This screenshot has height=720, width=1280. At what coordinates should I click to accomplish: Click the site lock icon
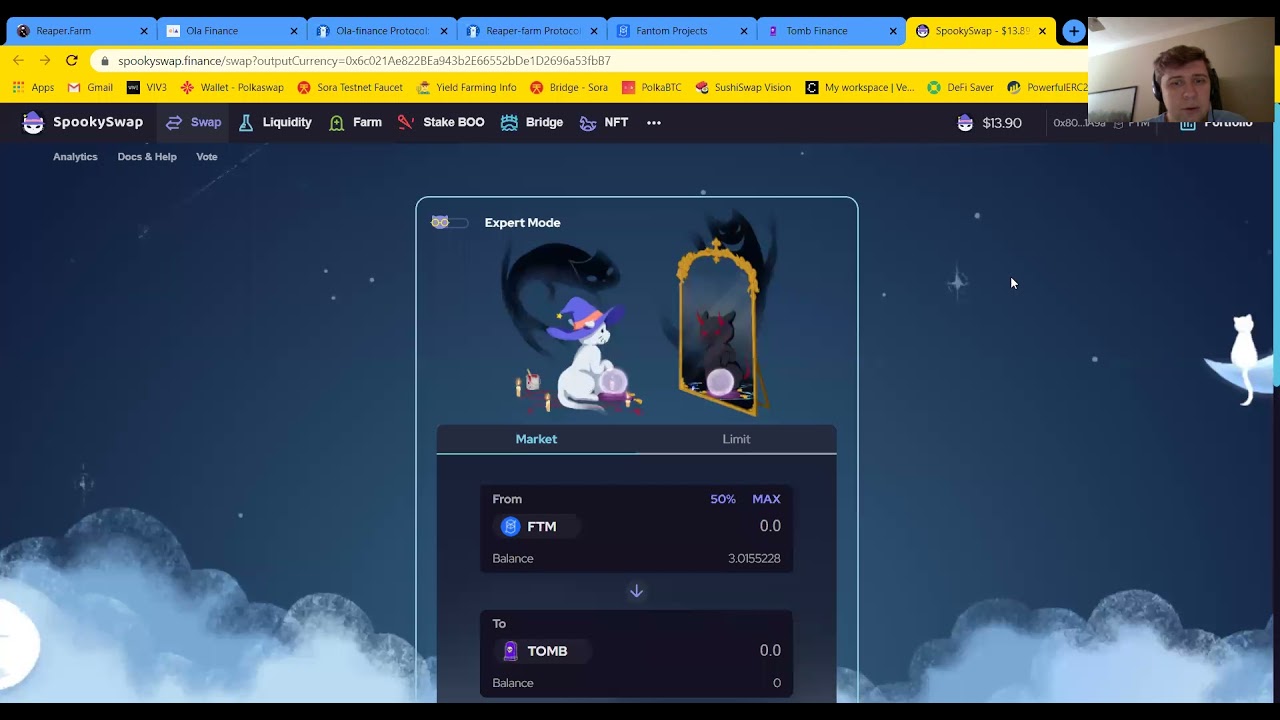104,61
